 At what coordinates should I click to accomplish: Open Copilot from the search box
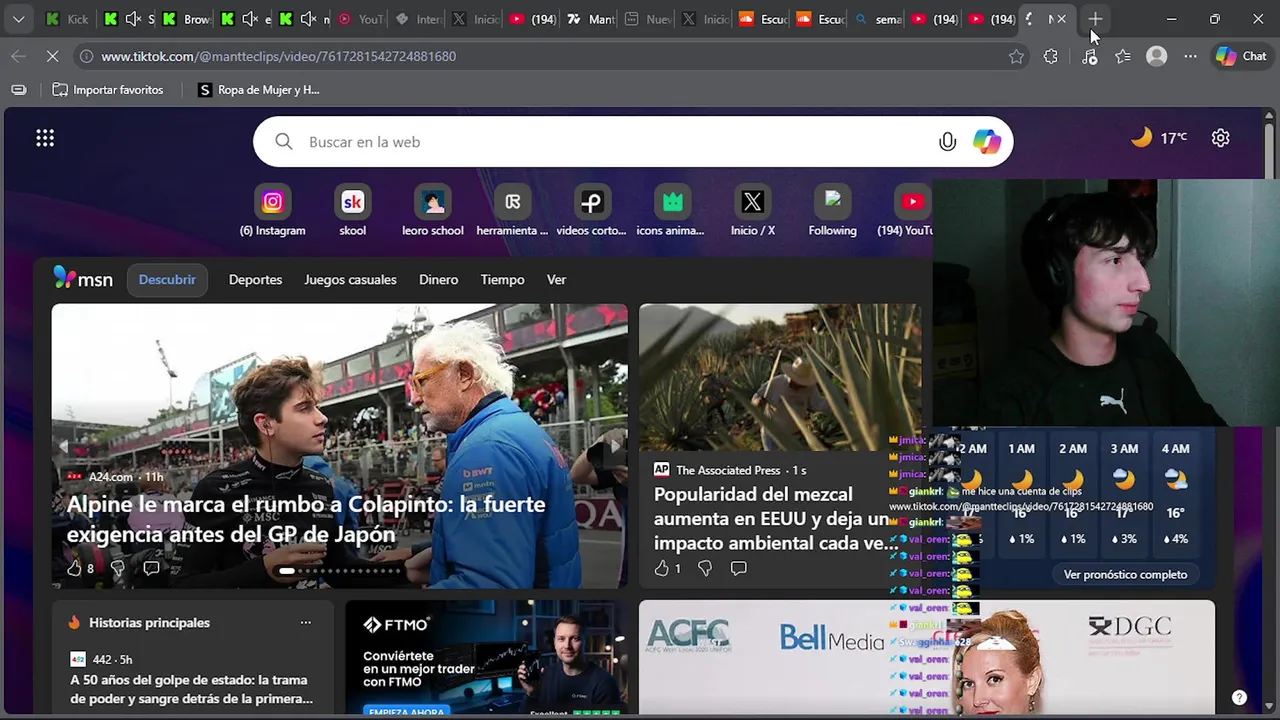(x=987, y=142)
